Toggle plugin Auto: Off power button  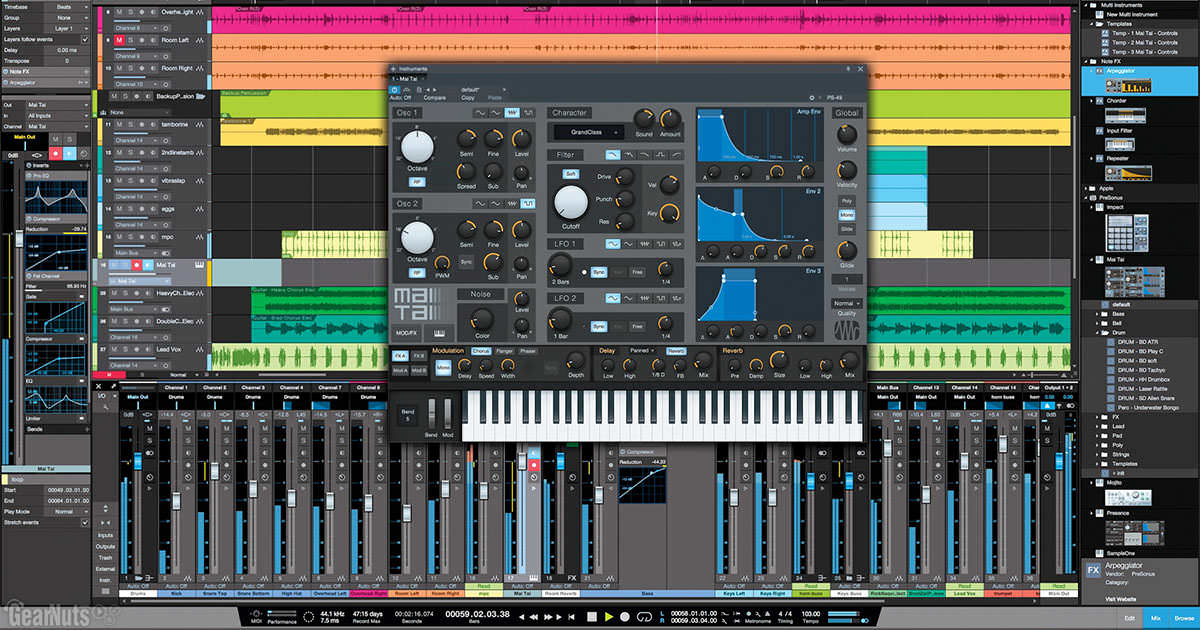click(395, 90)
